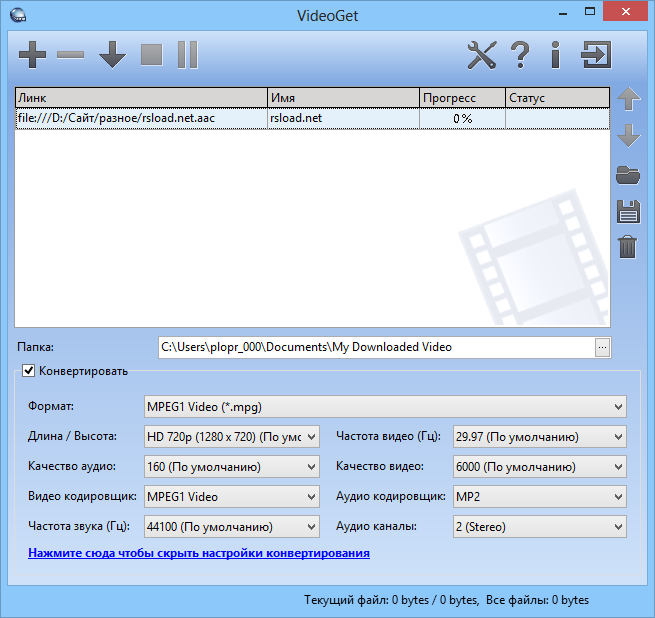Clear list with the trash can icon
The image size is (655, 618).
click(628, 246)
